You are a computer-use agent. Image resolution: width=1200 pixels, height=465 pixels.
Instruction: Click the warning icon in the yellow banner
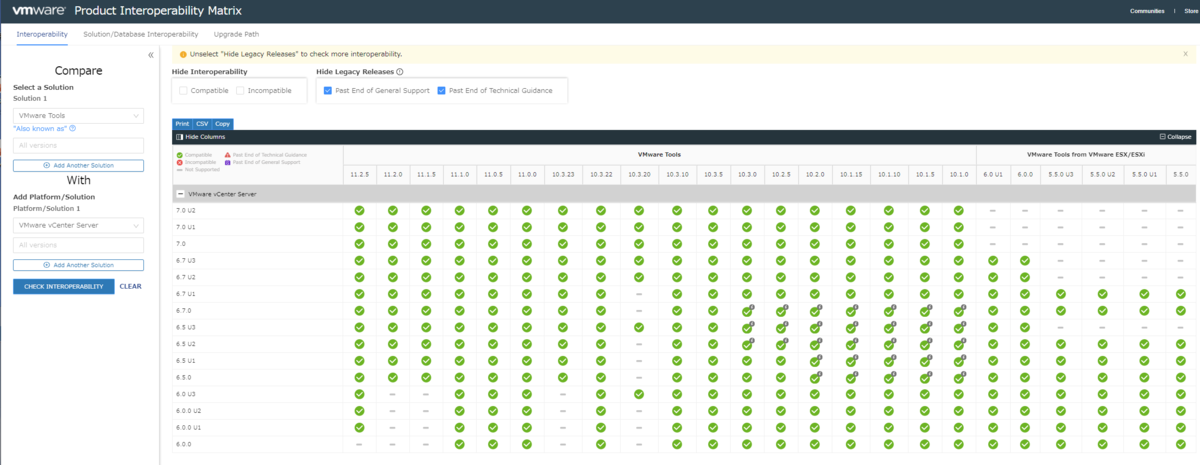coord(183,54)
